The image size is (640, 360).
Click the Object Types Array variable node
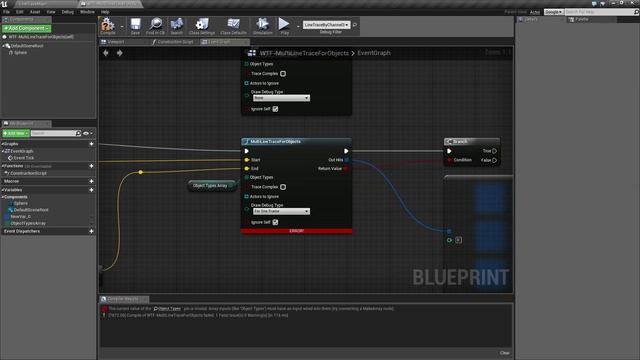click(x=212, y=186)
